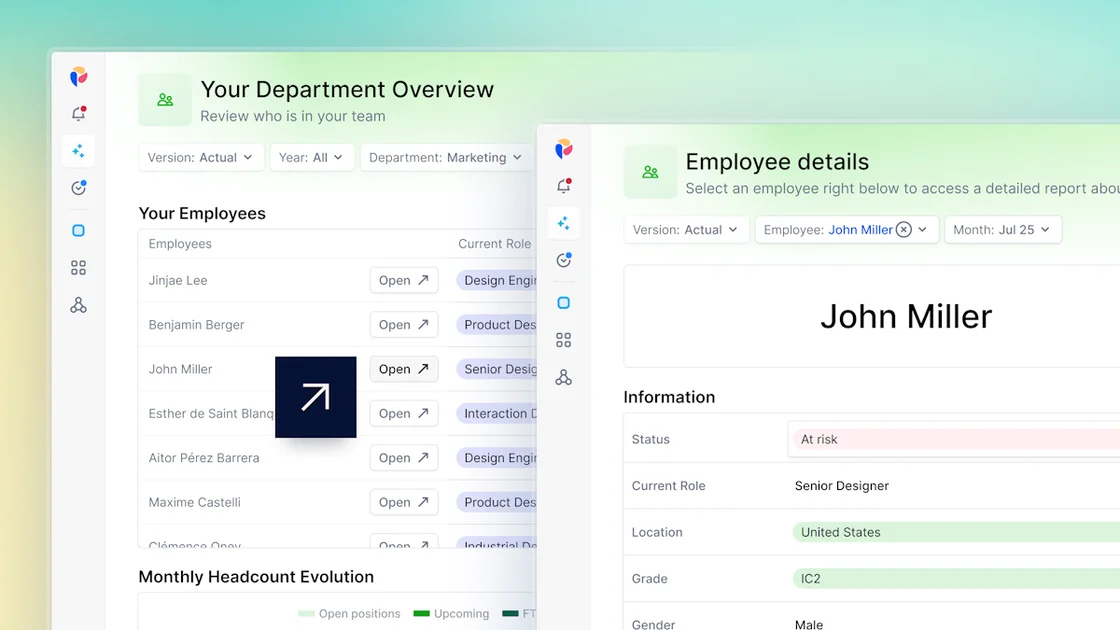Click the Grade field label

(649, 579)
